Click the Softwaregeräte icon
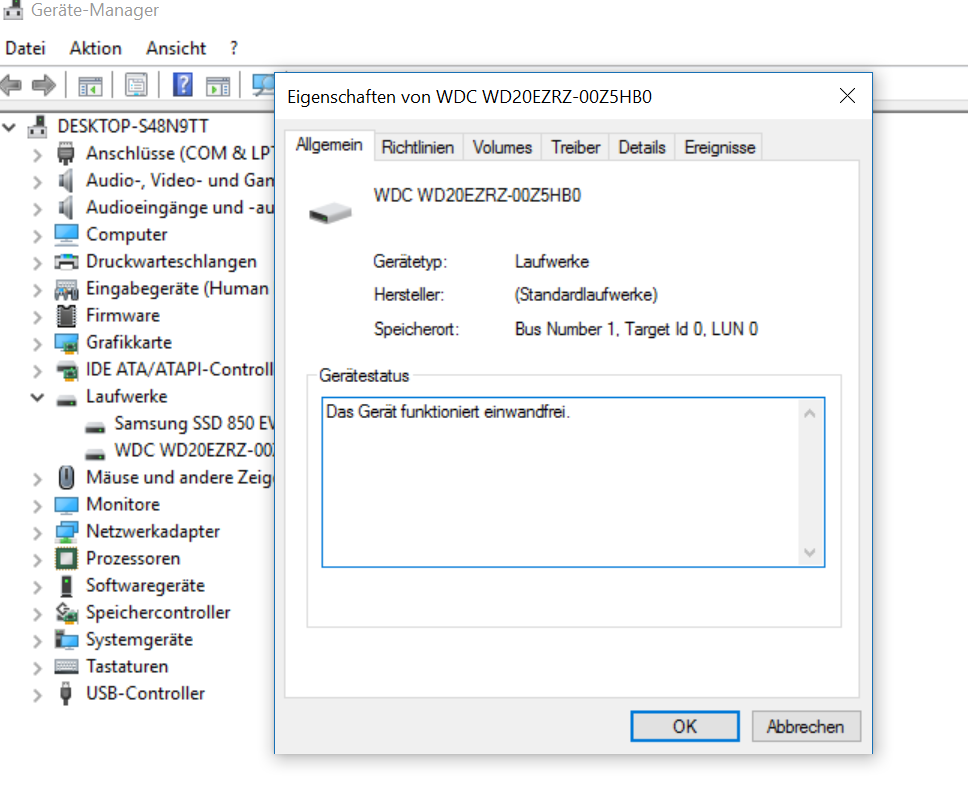Image resolution: width=968 pixels, height=794 pixels. point(66,586)
